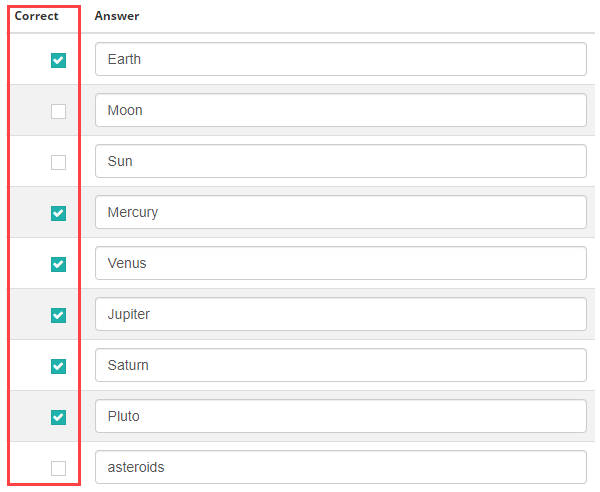Click the Jupiter answer text box

[x=340, y=314]
